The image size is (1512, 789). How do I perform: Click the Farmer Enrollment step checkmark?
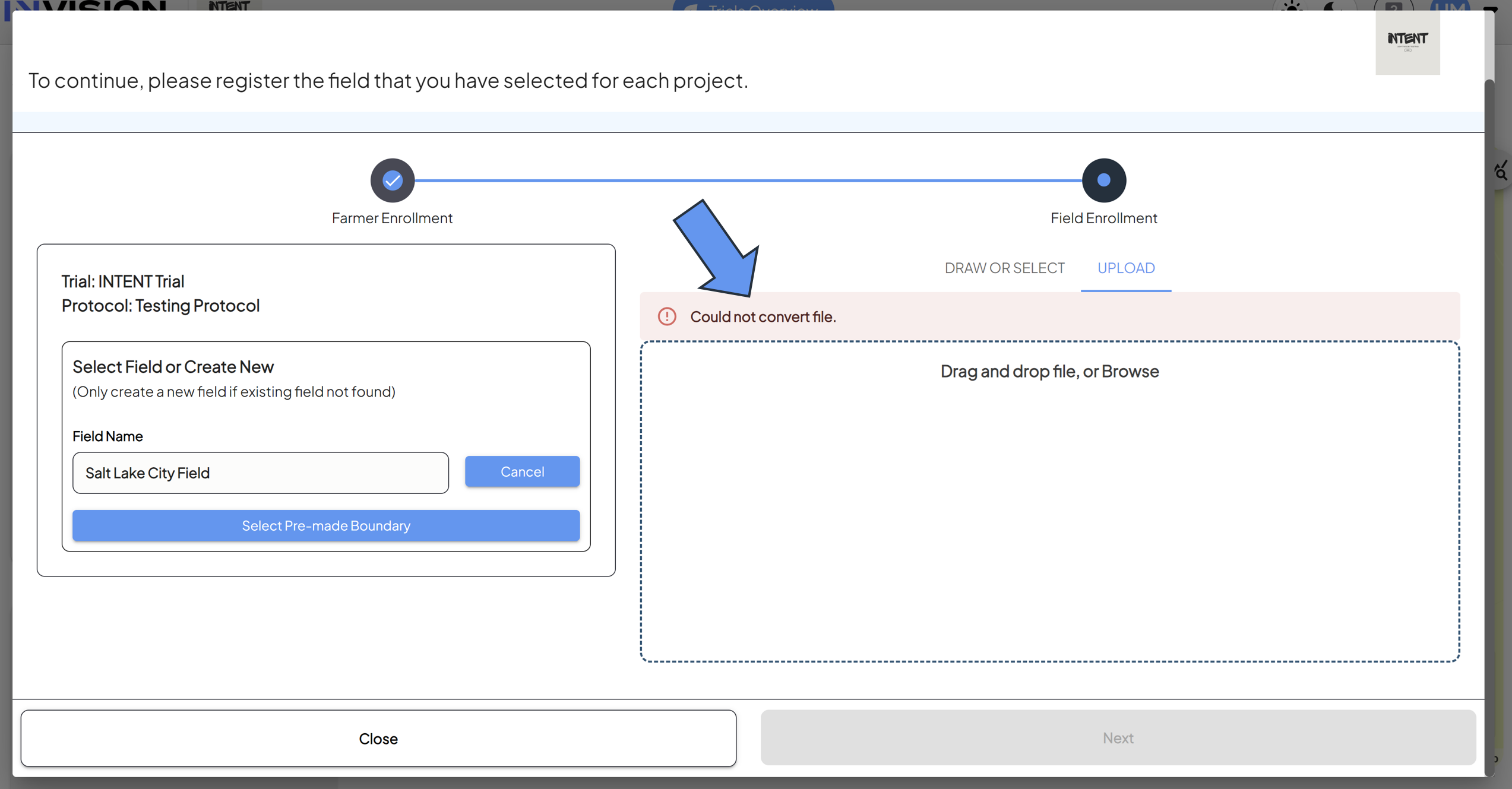[393, 180]
